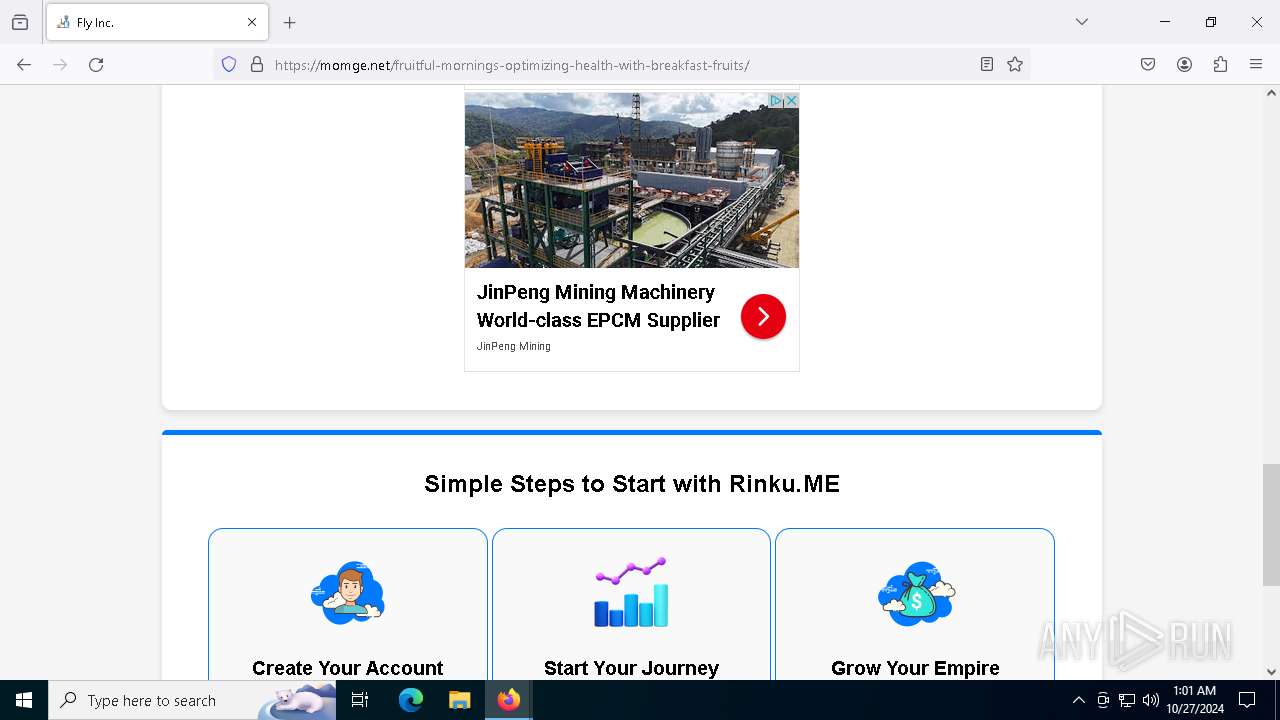This screenshot has height=720, width=1280.
Task: Click the meet now tray icon
Action: click(1103, 700)
